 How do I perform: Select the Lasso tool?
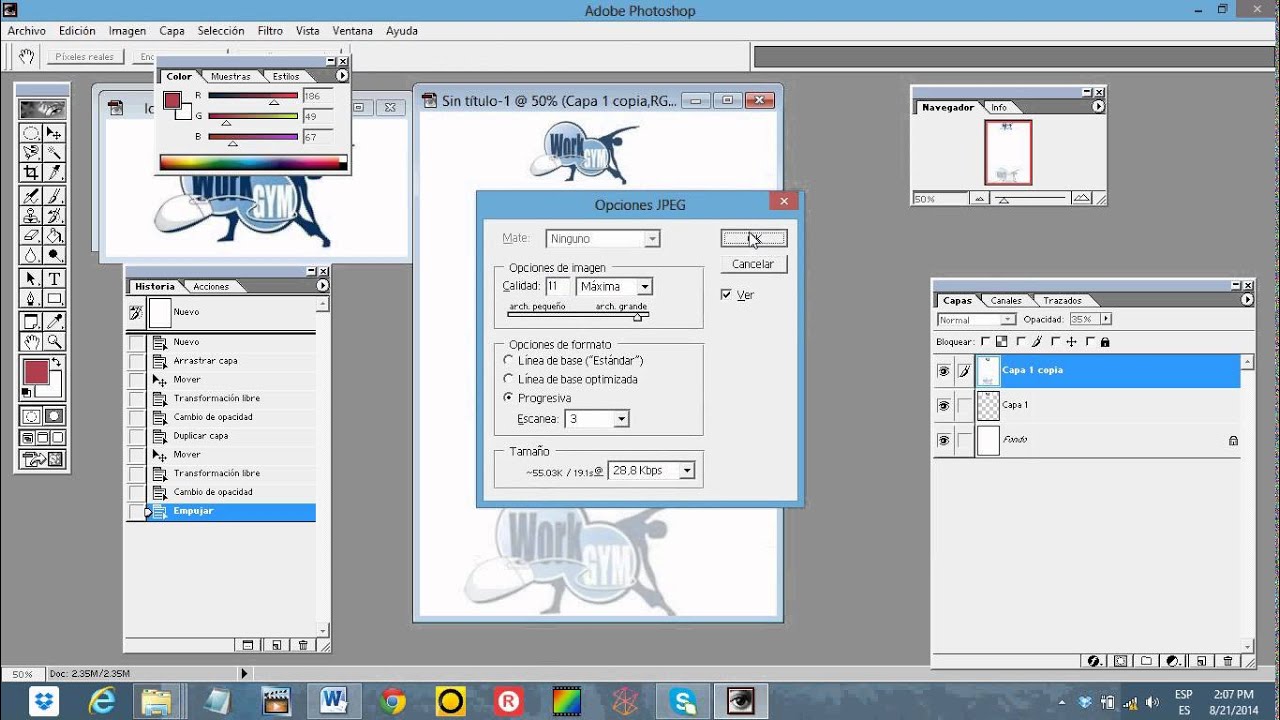(x=31, y=152)
